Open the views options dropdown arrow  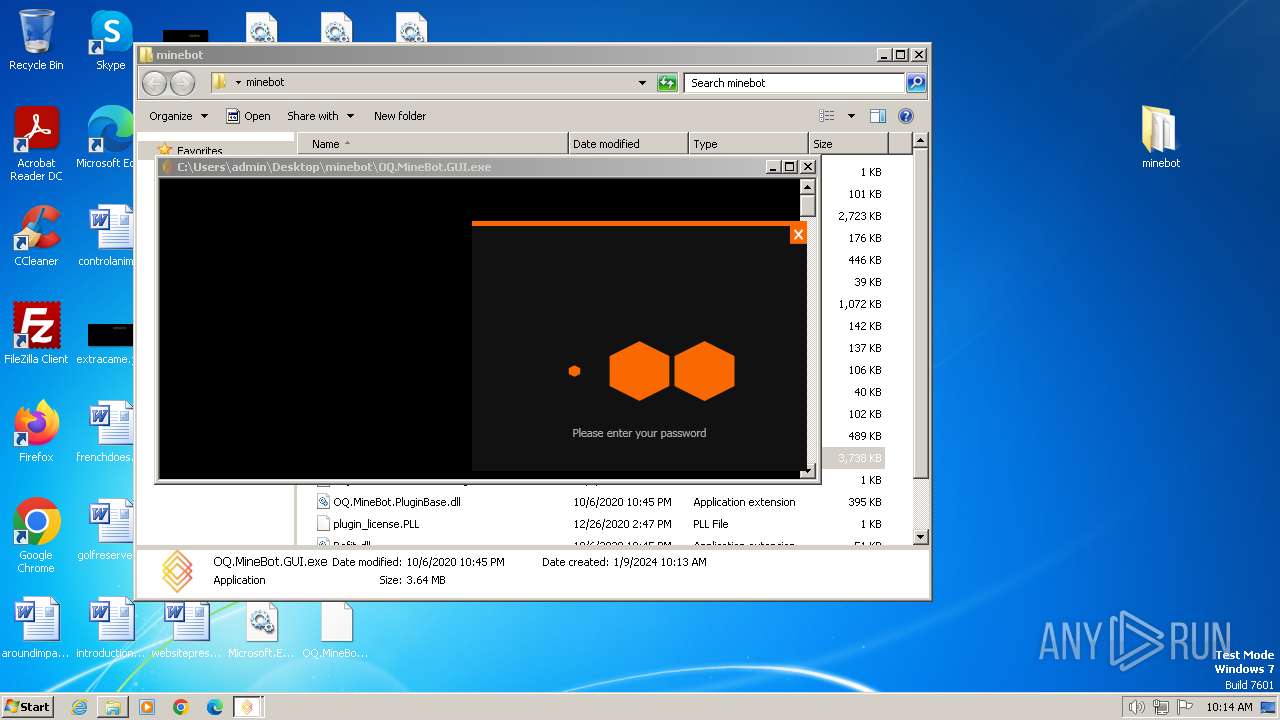point(851,116)
